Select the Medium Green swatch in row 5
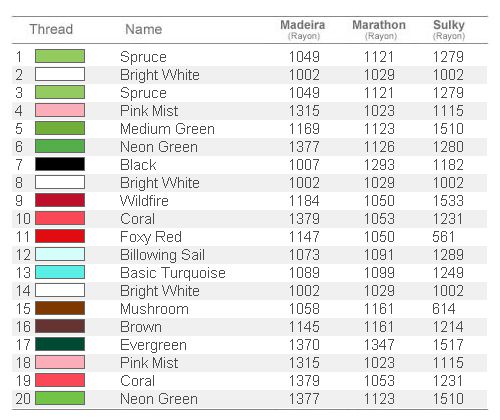This screenshot has width=500, height=420. tap(60, 128)
